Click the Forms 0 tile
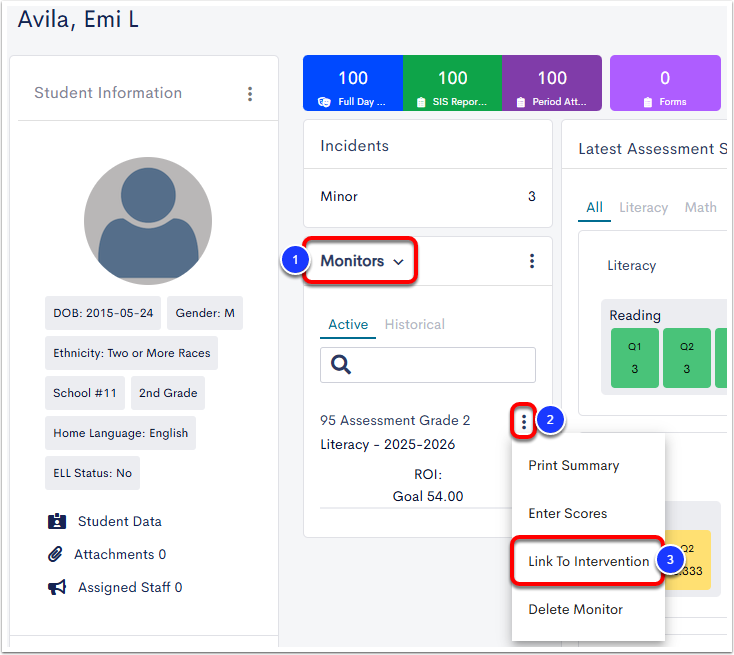This screenshot has height=655, width=734. click(x=665, y=83)
